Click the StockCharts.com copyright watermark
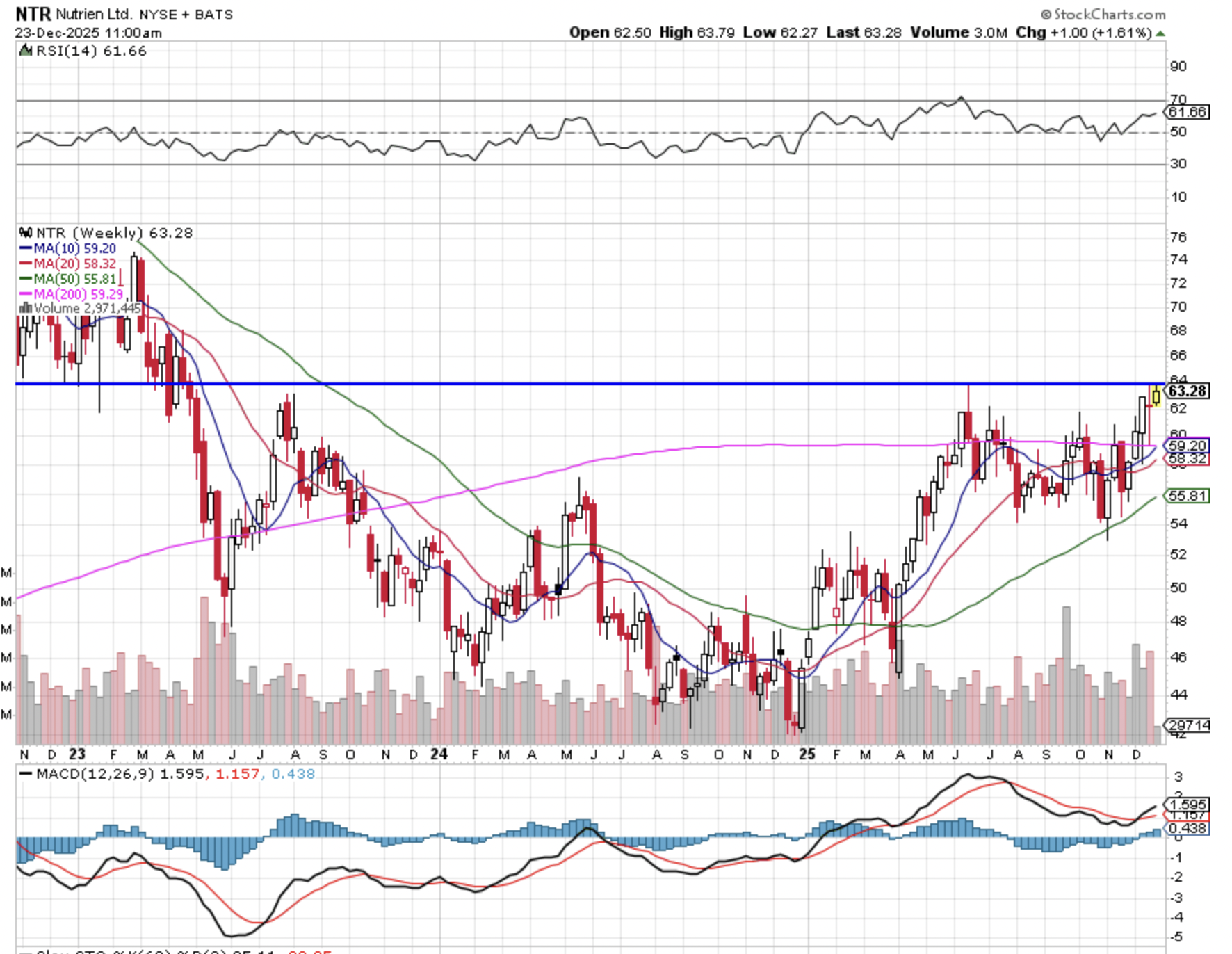 (1103, 14)
